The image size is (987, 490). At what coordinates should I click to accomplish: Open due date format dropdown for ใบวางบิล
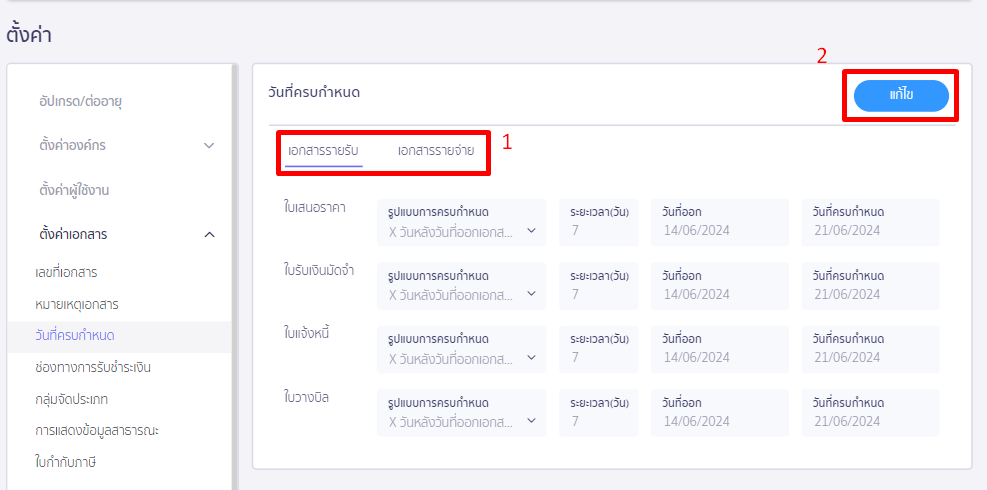point(461,413)
